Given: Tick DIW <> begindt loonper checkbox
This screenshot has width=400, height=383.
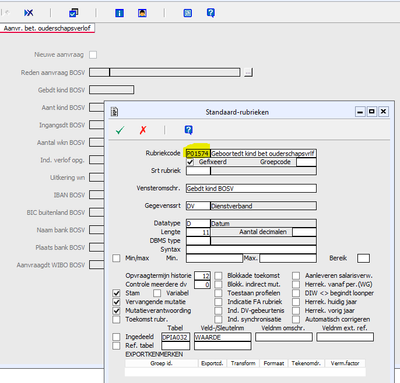Looking at the screenshot, I should pyautogui.click(x=296, y=293).
